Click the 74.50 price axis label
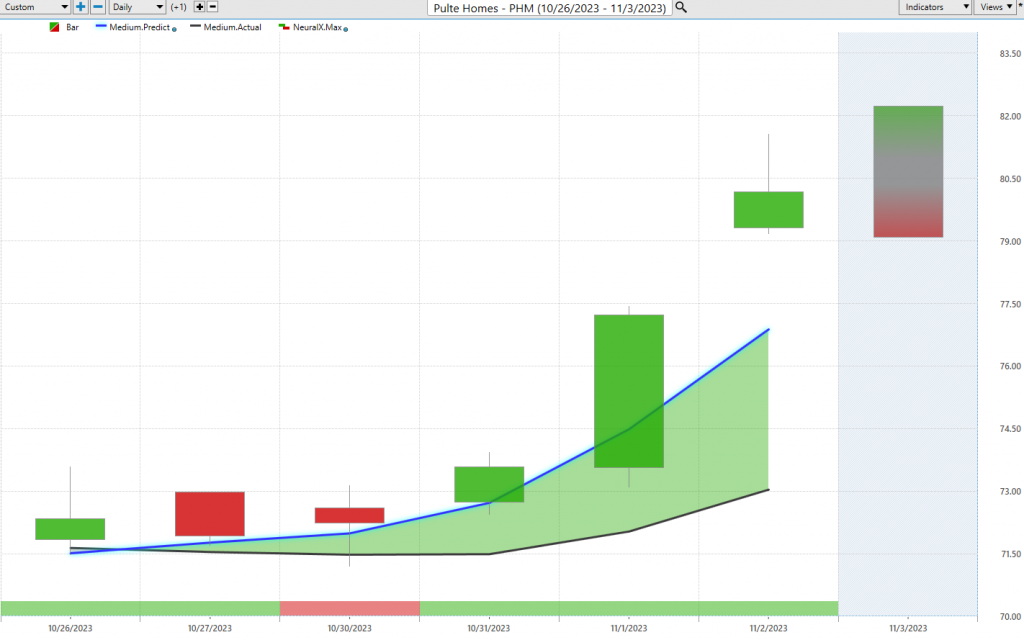Viewport: 1024px width, 640px height. coord(1010,429)
